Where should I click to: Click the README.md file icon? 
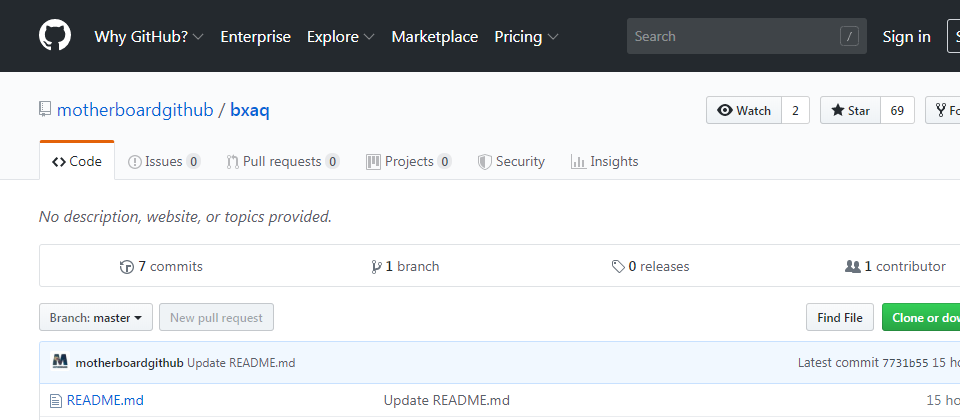click(x=56, y=401)
